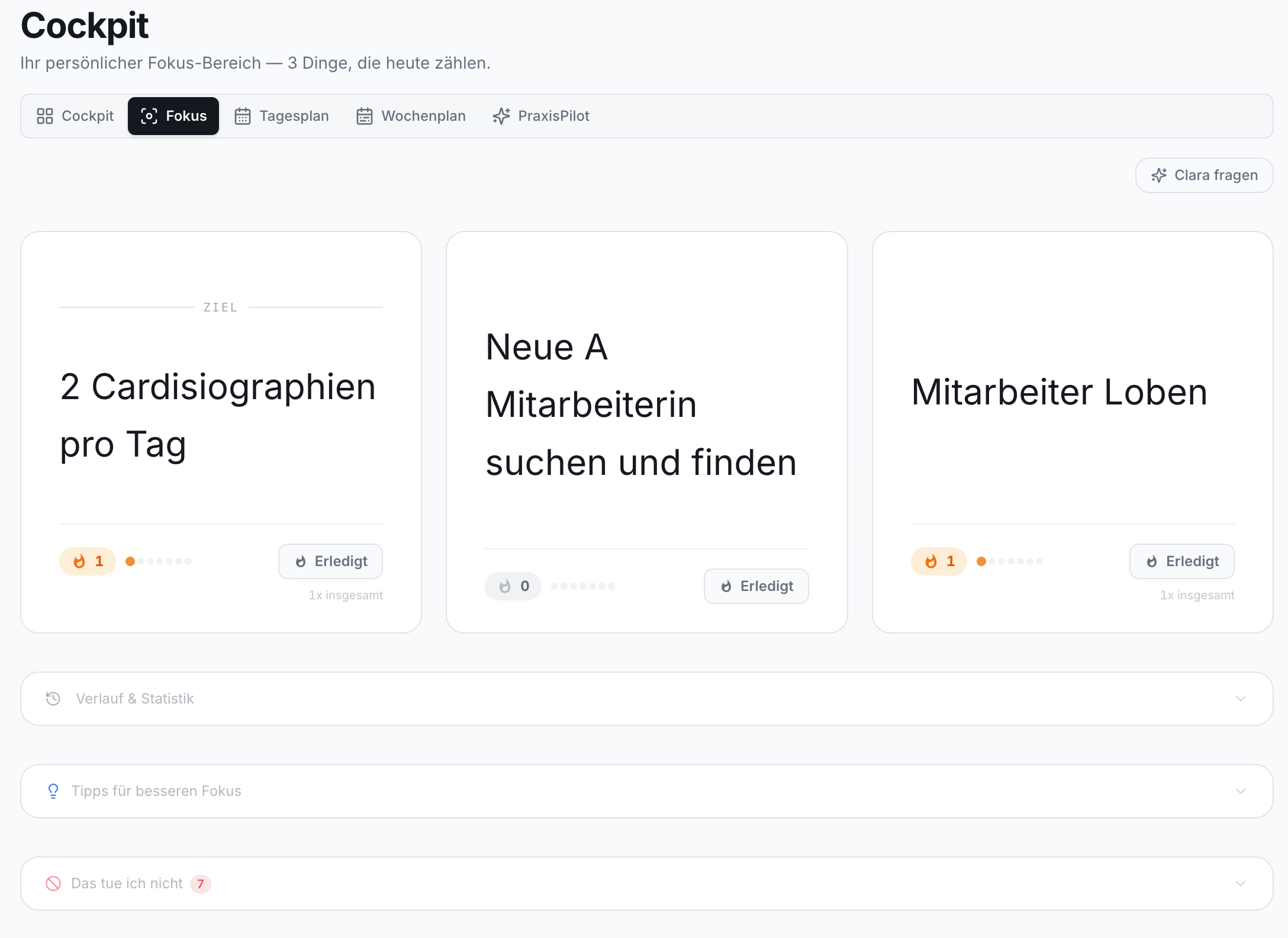Switch to the Tagesplan tab
Screen dimensions: 1288x938
(282, 116)
